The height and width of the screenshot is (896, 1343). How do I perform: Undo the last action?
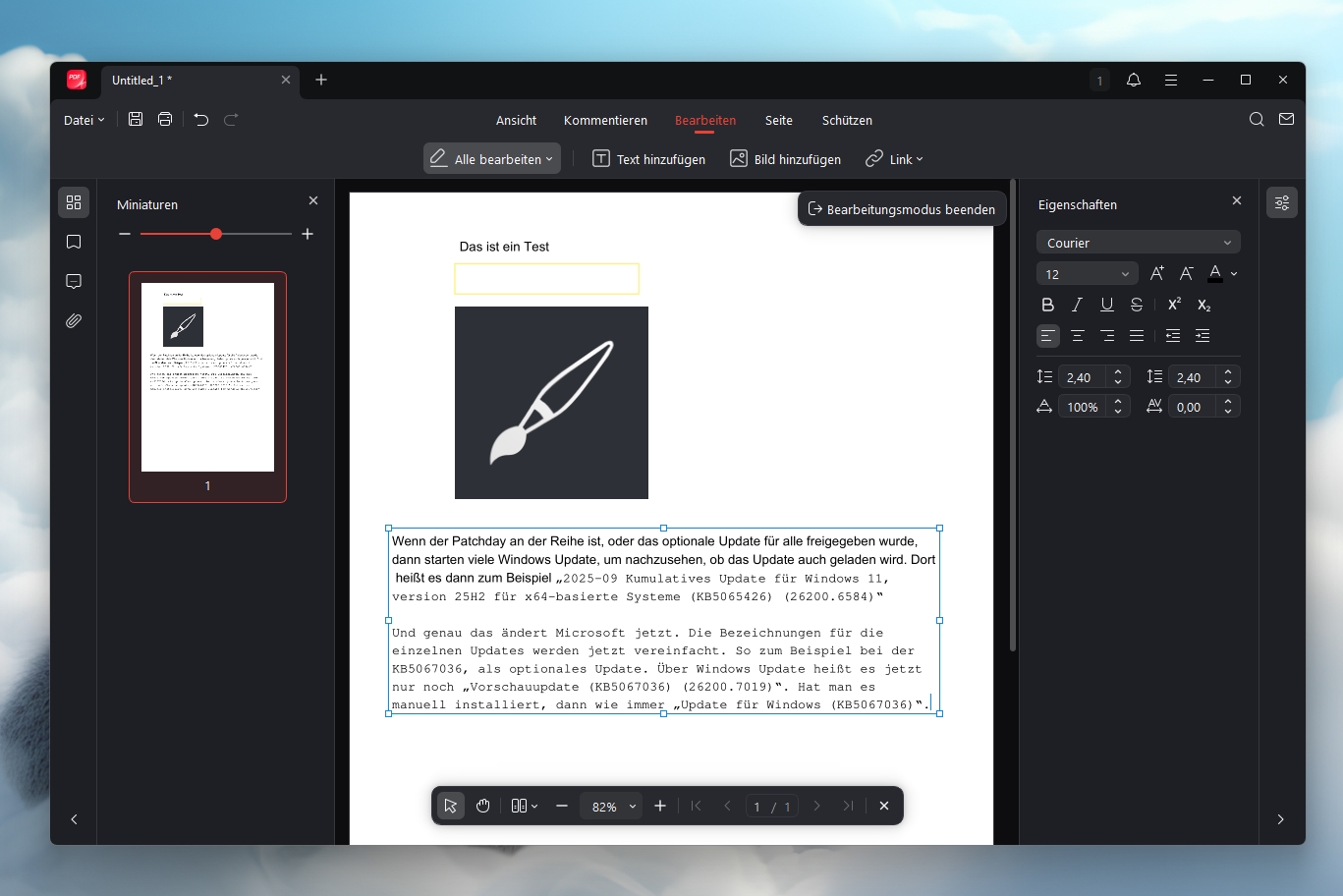[x=201, y=120]
